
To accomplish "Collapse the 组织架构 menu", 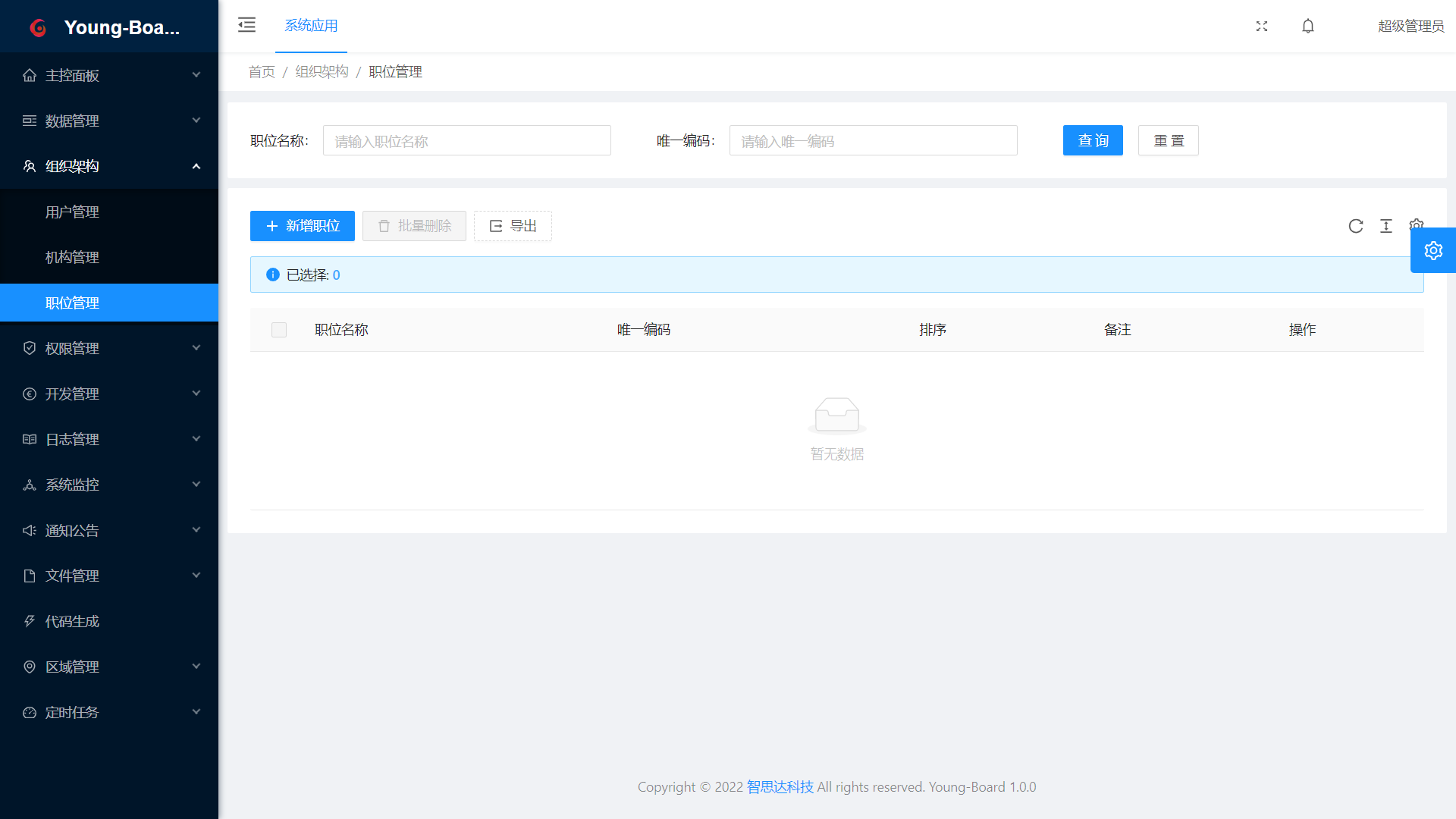I will point(109,166).
